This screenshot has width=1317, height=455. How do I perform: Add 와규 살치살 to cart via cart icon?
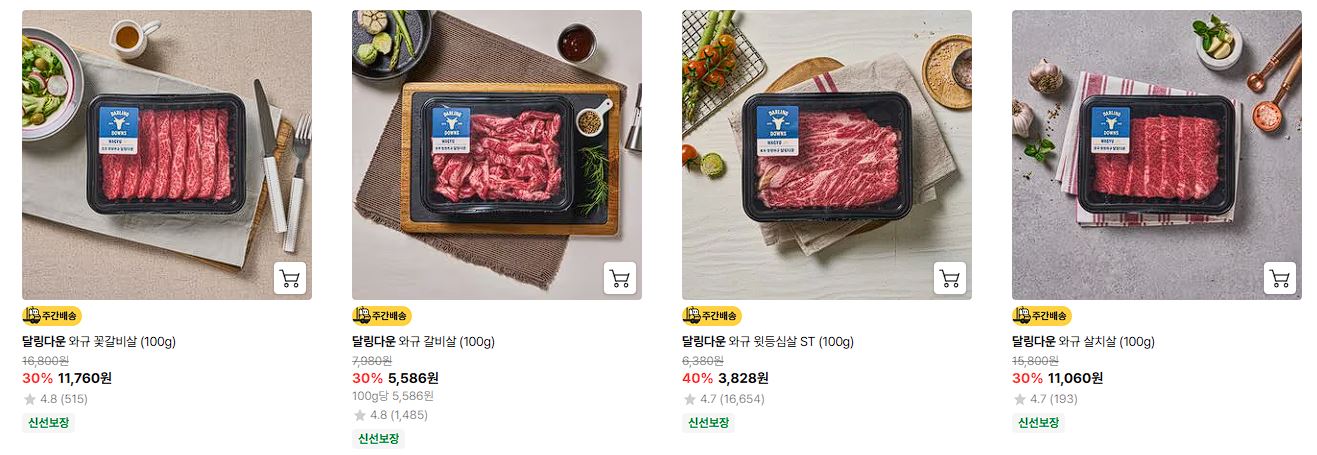(x=1280, y=278)
